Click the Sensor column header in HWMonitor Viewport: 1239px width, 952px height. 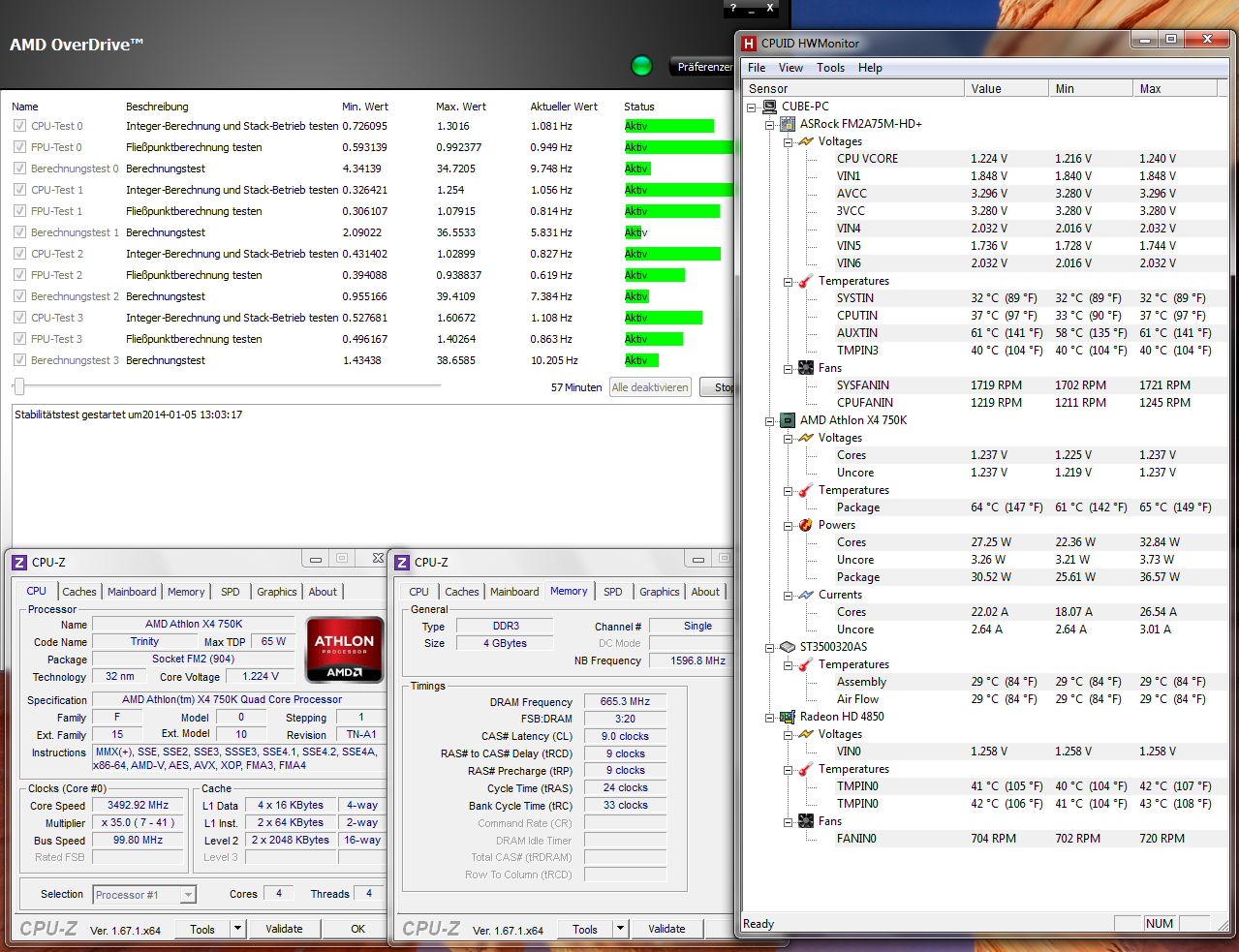853,88
